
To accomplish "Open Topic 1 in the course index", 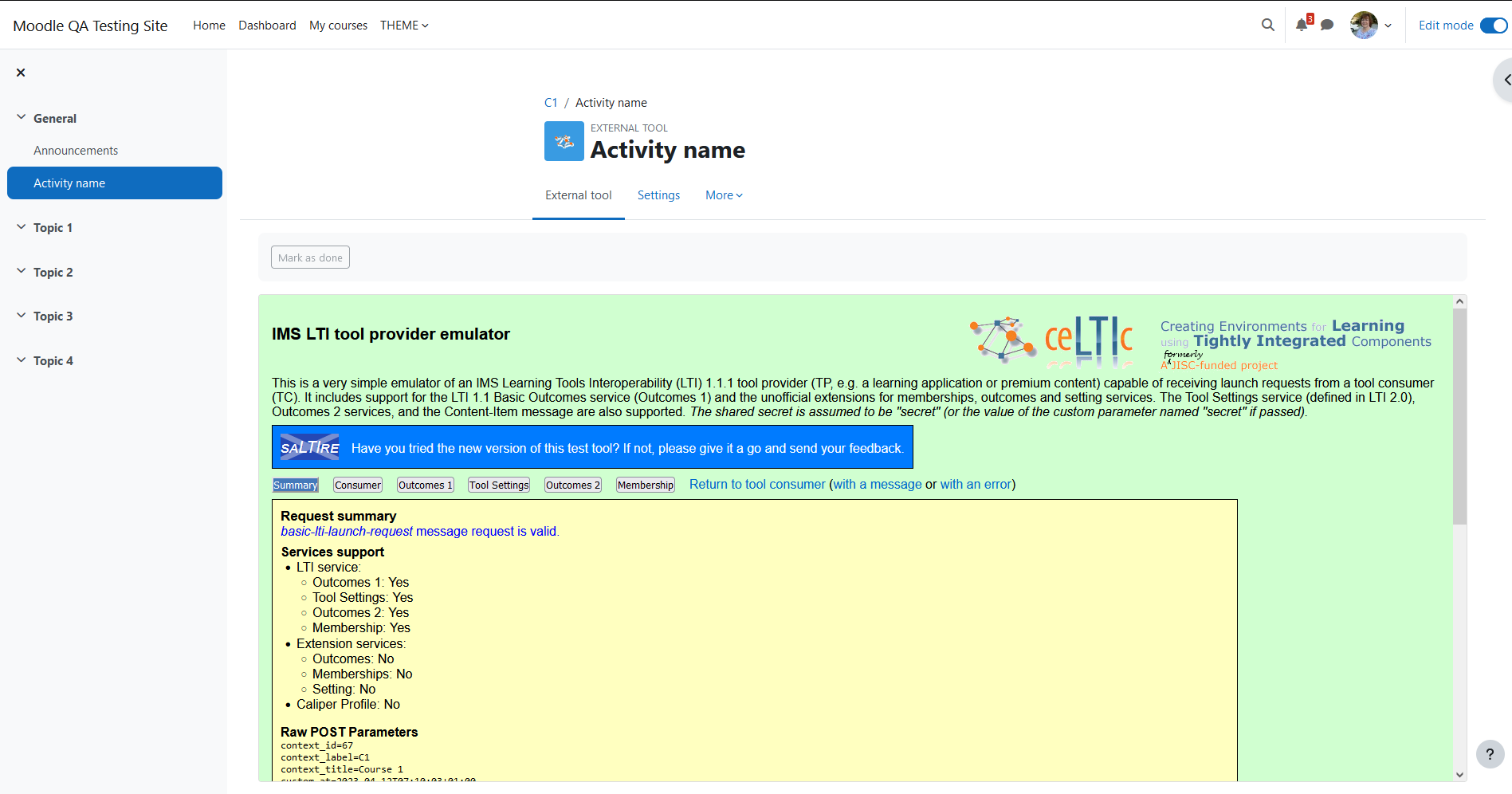I will click(x=53, y=228).
